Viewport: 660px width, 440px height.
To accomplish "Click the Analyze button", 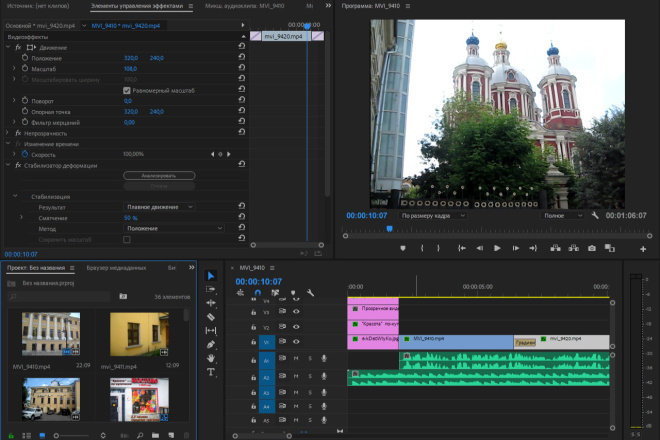I will [159, 176].
